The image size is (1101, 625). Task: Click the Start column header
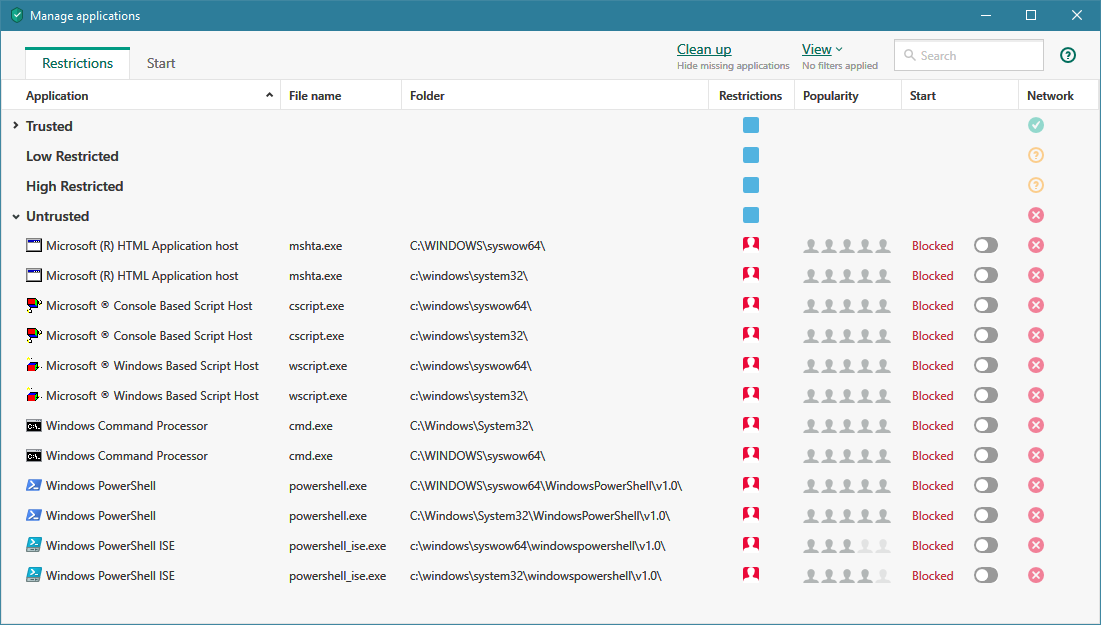923,96
